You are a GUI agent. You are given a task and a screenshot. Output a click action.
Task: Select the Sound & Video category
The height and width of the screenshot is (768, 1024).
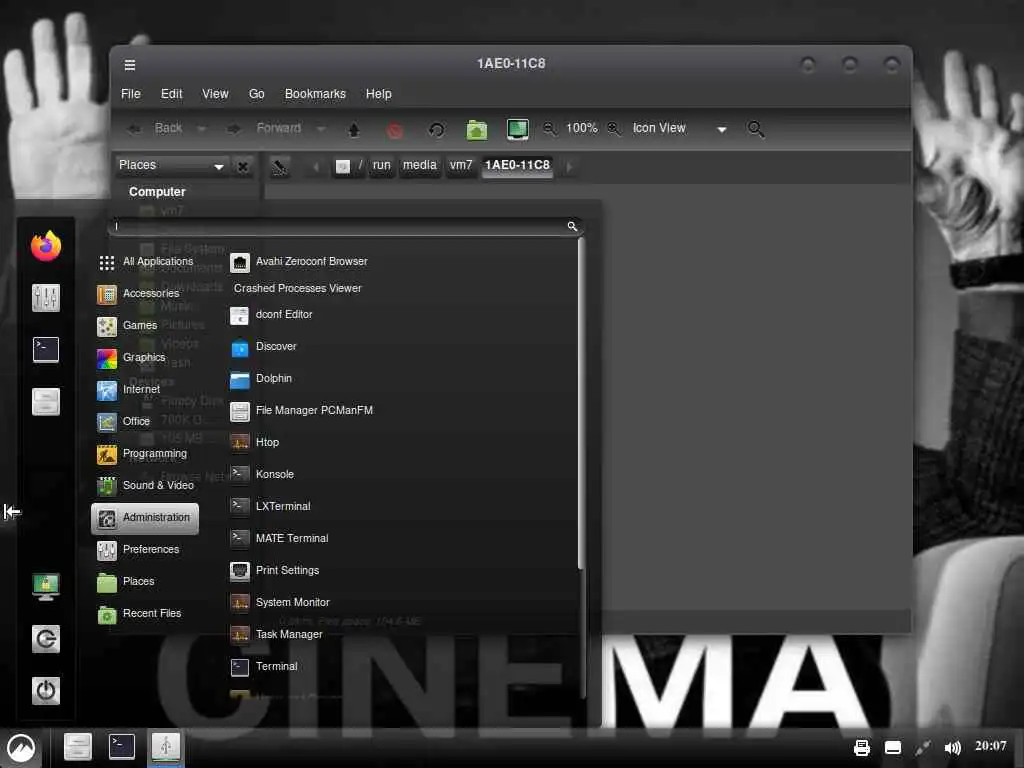(146, 486)
